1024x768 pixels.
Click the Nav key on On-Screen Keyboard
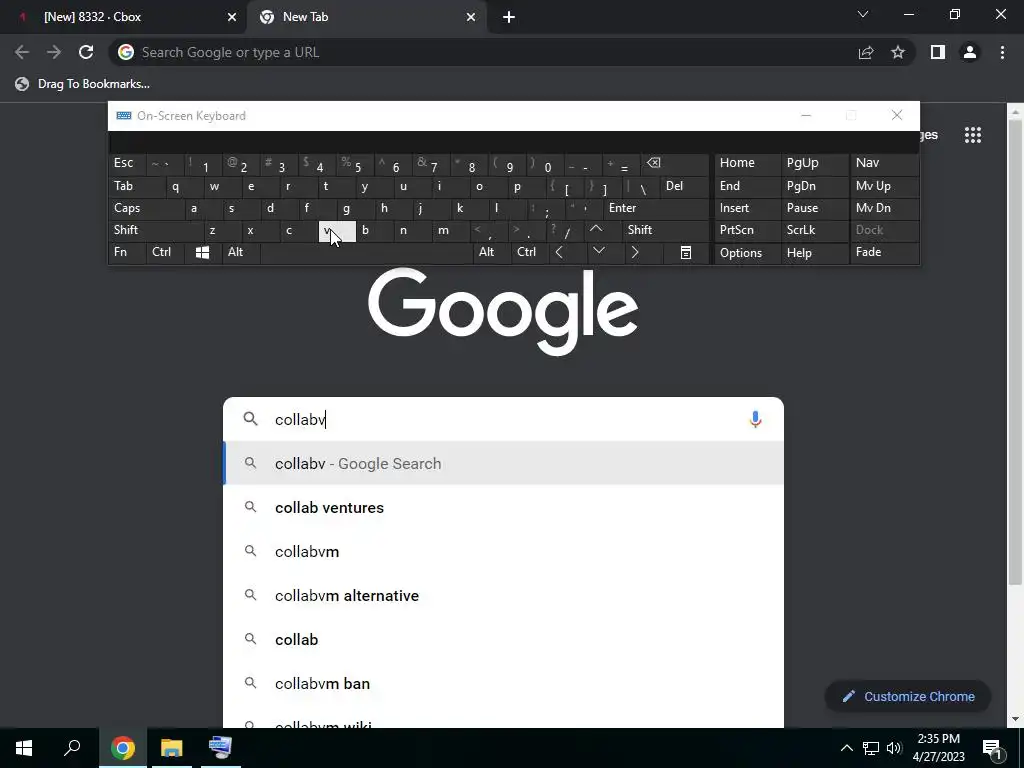coord(884,163)
